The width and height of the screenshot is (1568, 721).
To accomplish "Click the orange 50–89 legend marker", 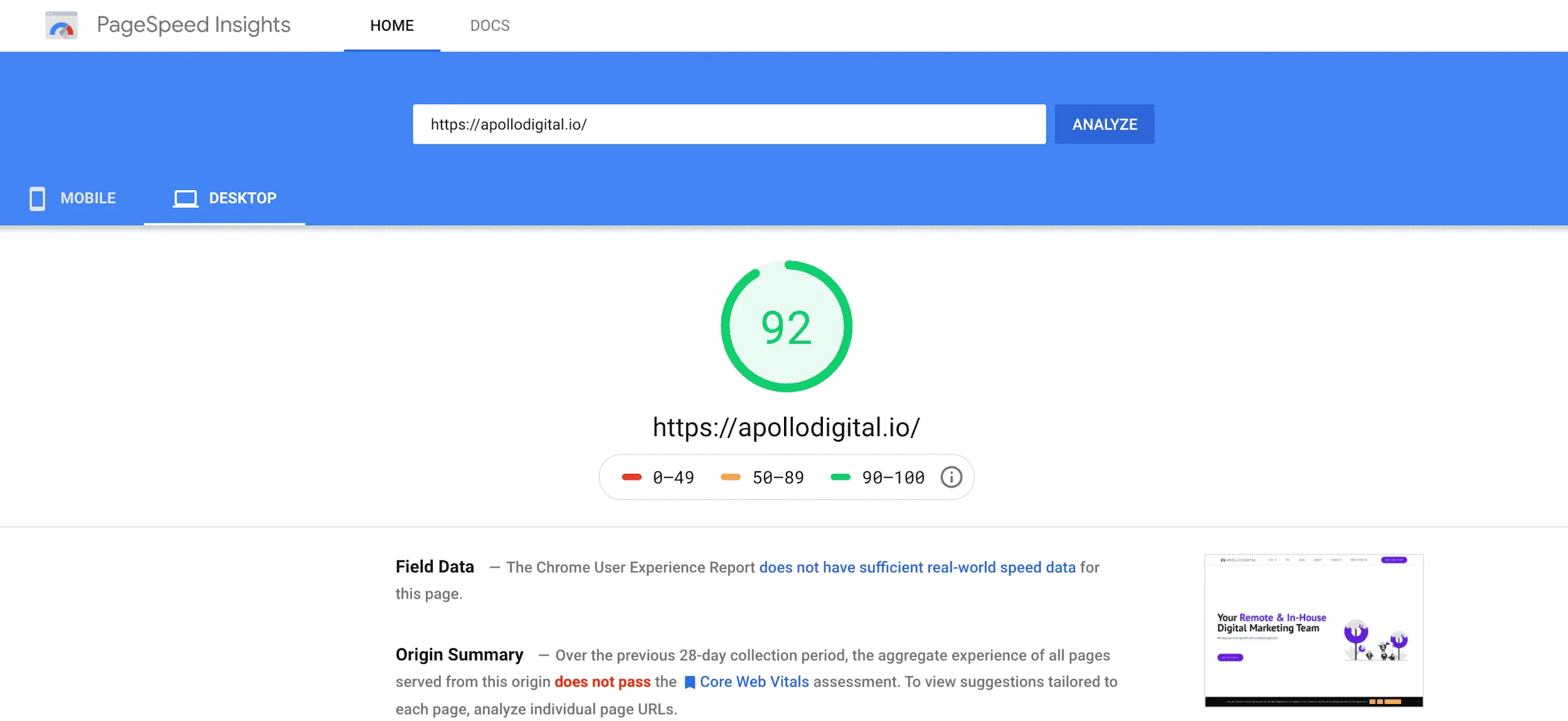I will [x=731, y=478].
